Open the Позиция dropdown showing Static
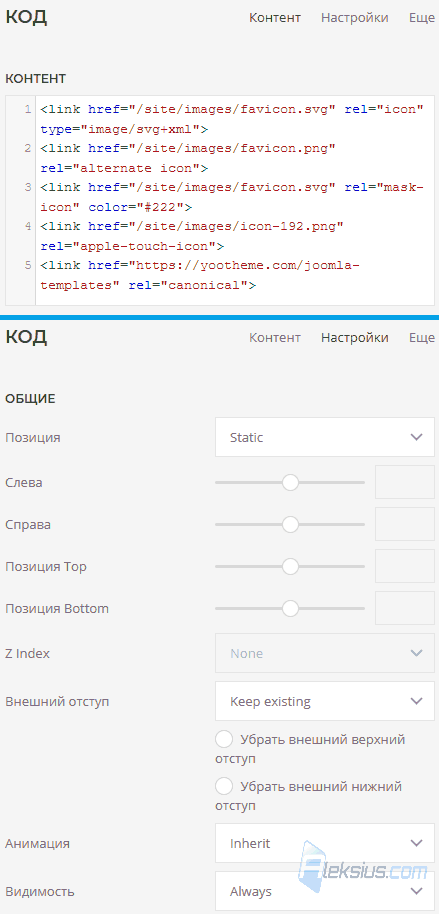439x914 pixels. tap(325, 437)
